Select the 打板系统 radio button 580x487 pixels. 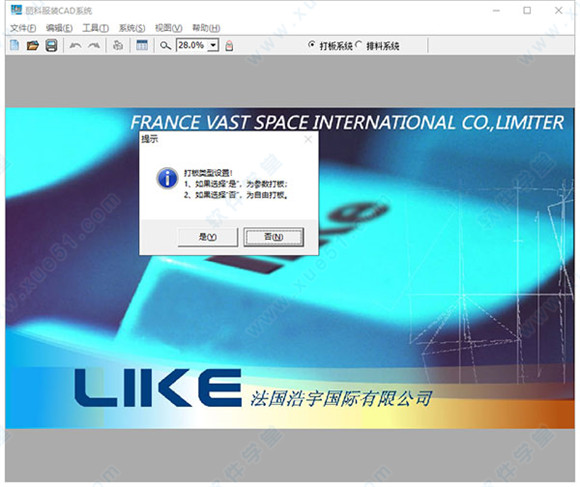click(311, 45)
